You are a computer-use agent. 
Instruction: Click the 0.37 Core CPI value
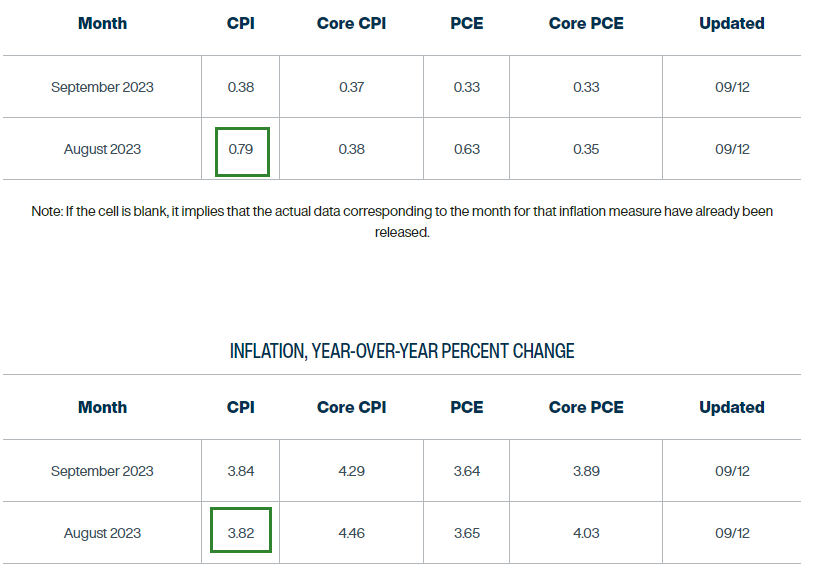(x=351, y=87)
